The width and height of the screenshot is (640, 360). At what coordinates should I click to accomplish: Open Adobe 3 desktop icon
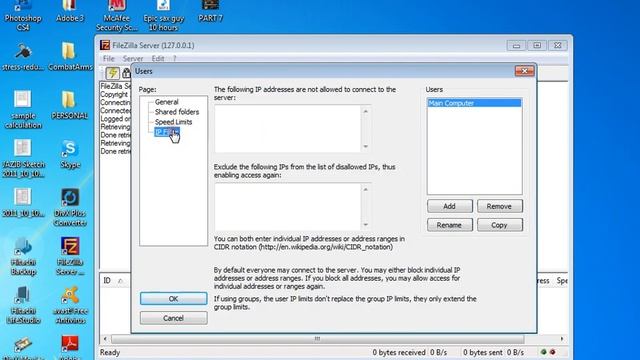pyautogui.click(x=70, y=12)
